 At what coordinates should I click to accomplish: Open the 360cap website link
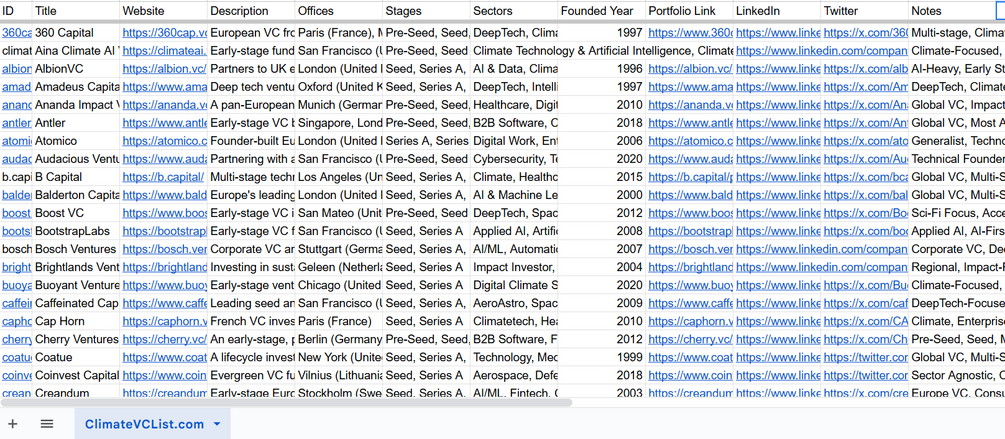(165, 33)
